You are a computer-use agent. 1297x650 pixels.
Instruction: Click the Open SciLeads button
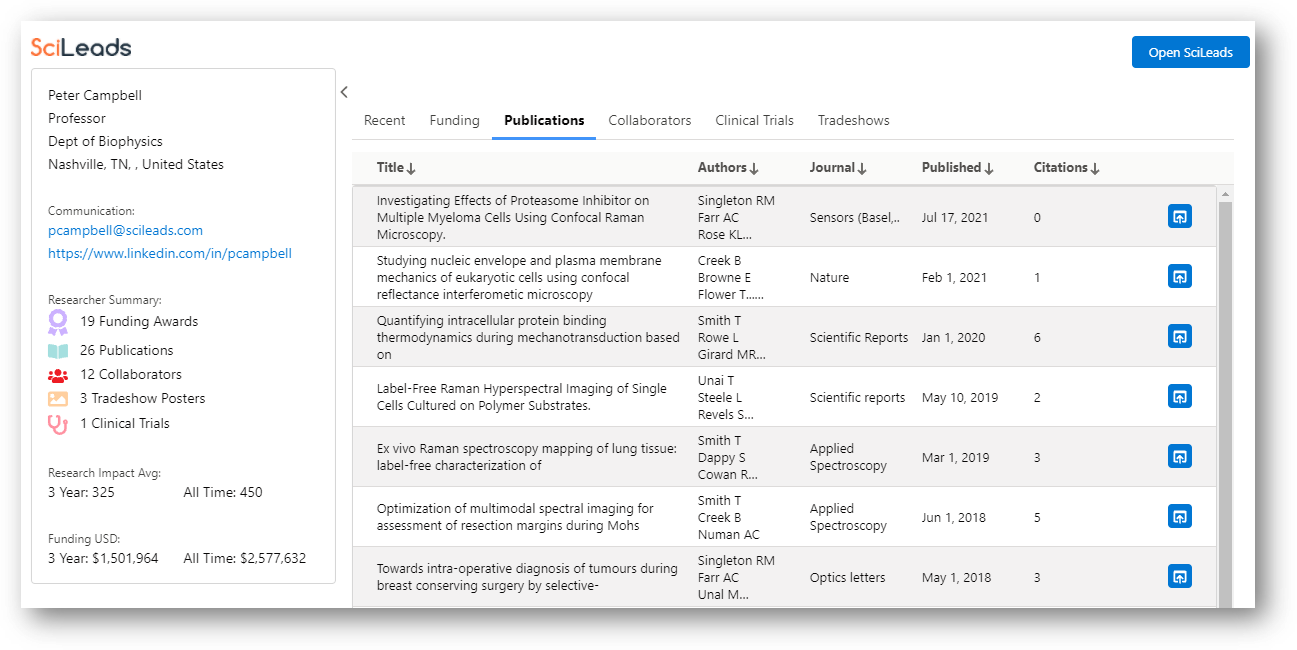(x=1190, y=53)
